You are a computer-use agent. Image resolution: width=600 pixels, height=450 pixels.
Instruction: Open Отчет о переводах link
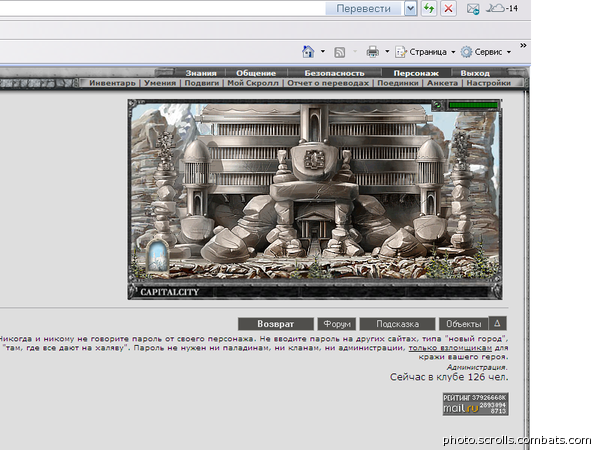pyautogui.click(x=328, y=83)
